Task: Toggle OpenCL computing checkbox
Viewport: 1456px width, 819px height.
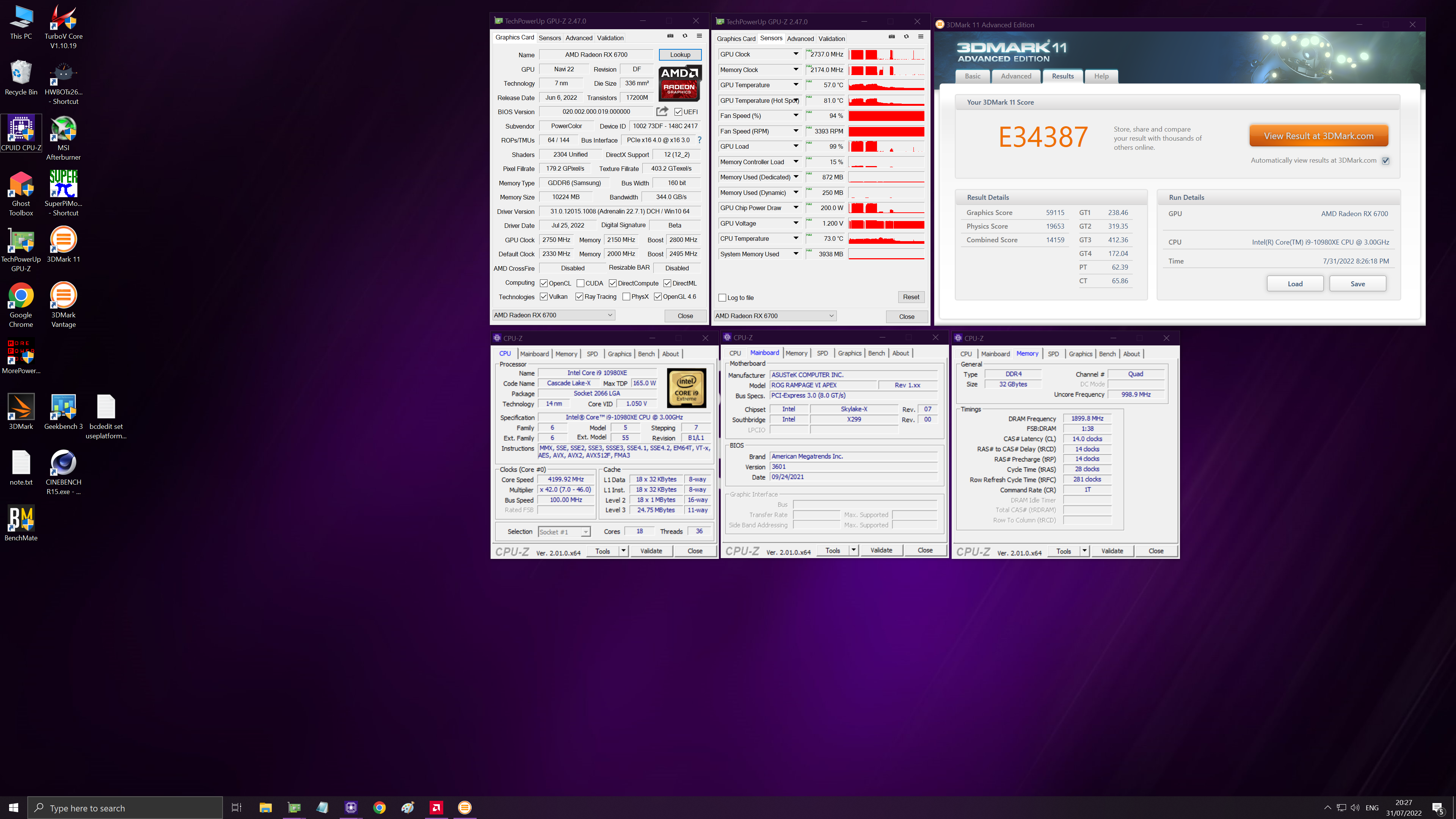Action: (x=544, y=283)
